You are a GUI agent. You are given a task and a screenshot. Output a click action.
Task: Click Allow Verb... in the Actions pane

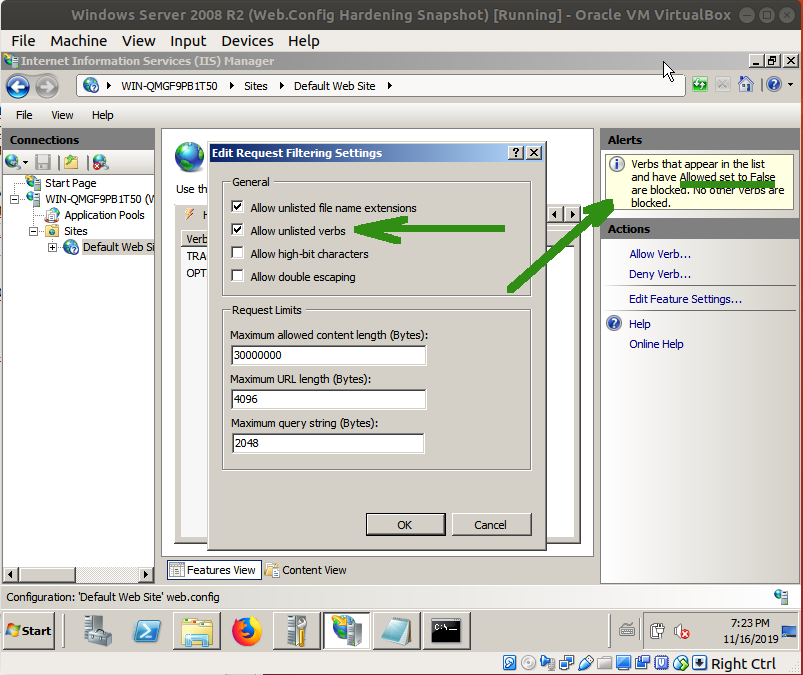(x=660, y=254)
